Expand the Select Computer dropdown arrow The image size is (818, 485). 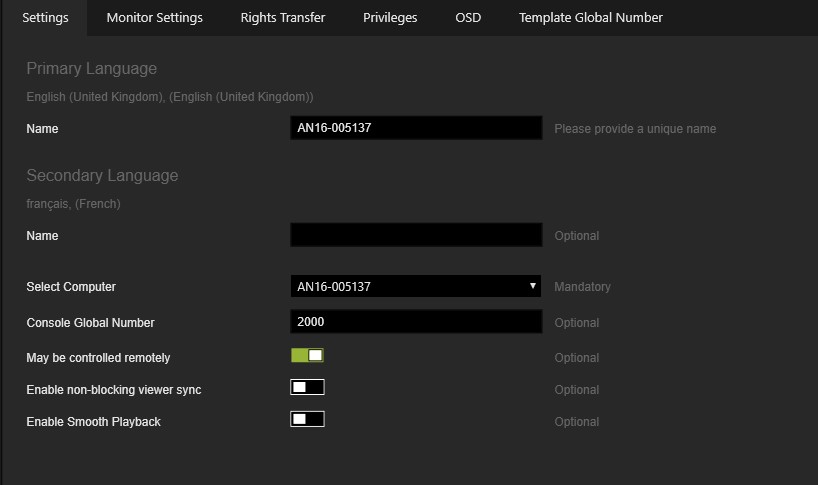coord(533,286)
